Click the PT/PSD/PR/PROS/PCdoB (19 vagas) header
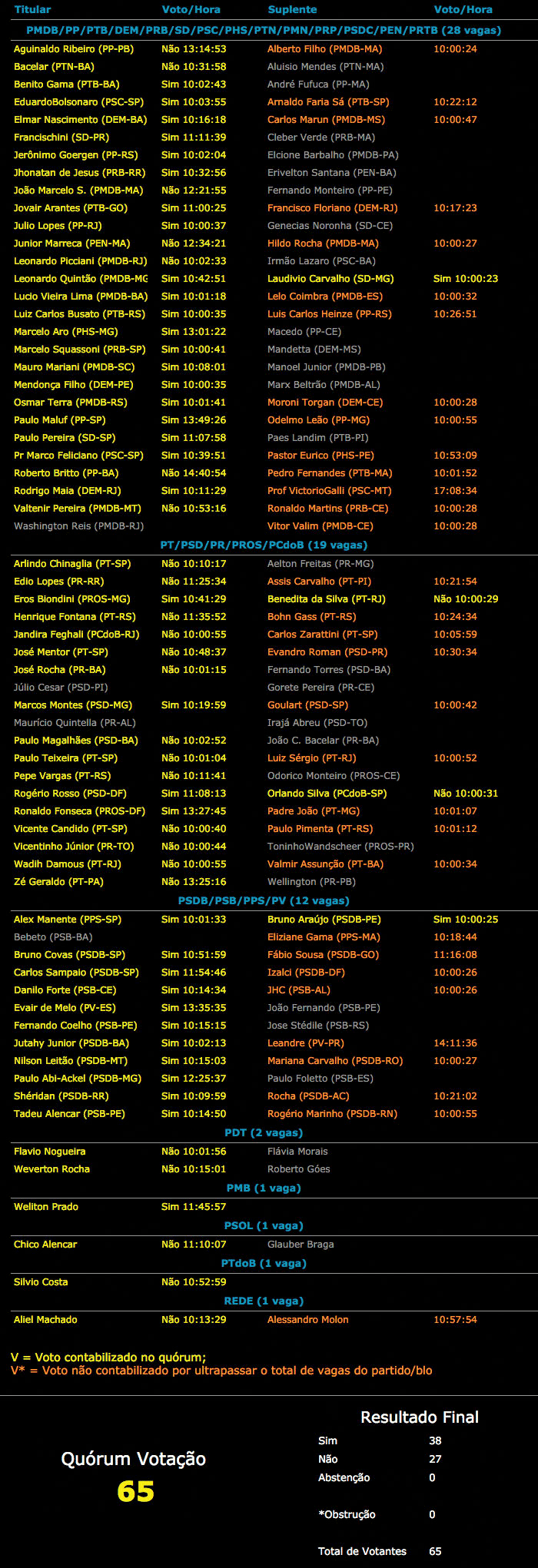 tap(264, 545)
